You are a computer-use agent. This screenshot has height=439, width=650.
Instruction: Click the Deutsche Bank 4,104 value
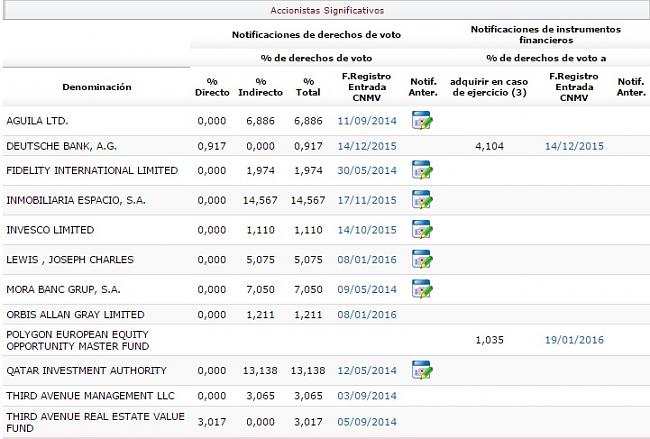(x=490, y=146)
